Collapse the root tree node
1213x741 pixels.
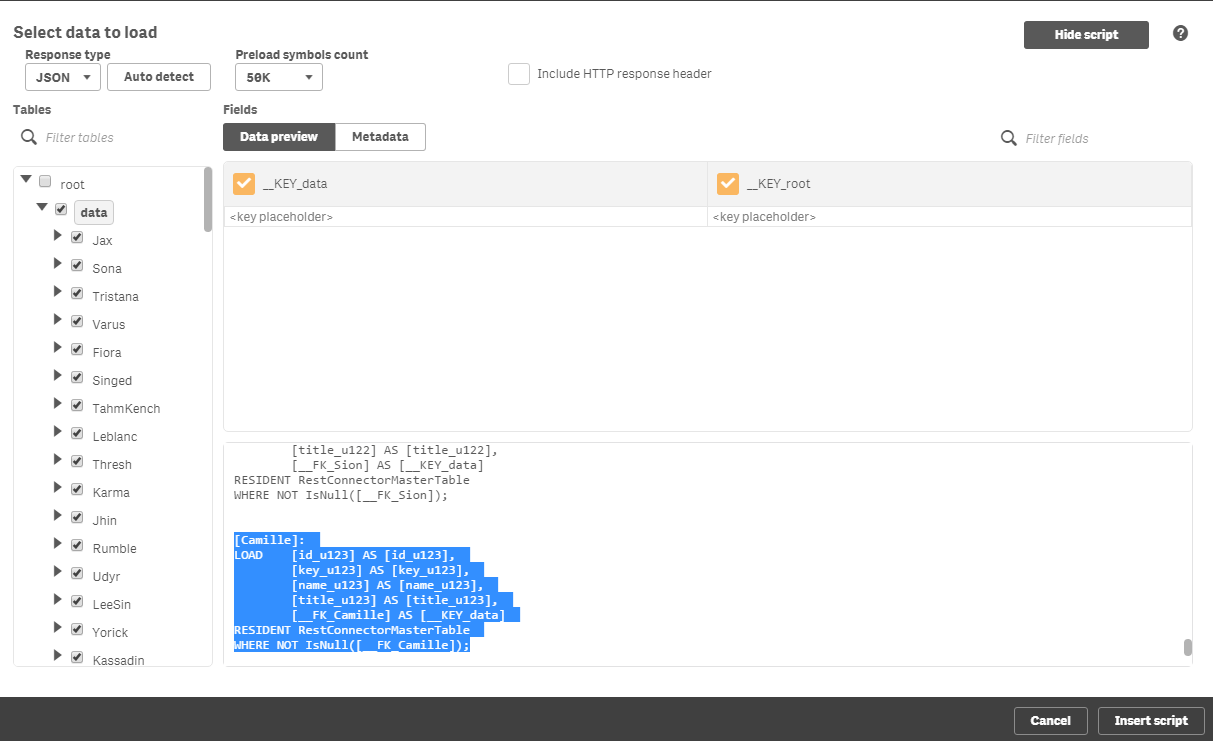click(26, 179)
